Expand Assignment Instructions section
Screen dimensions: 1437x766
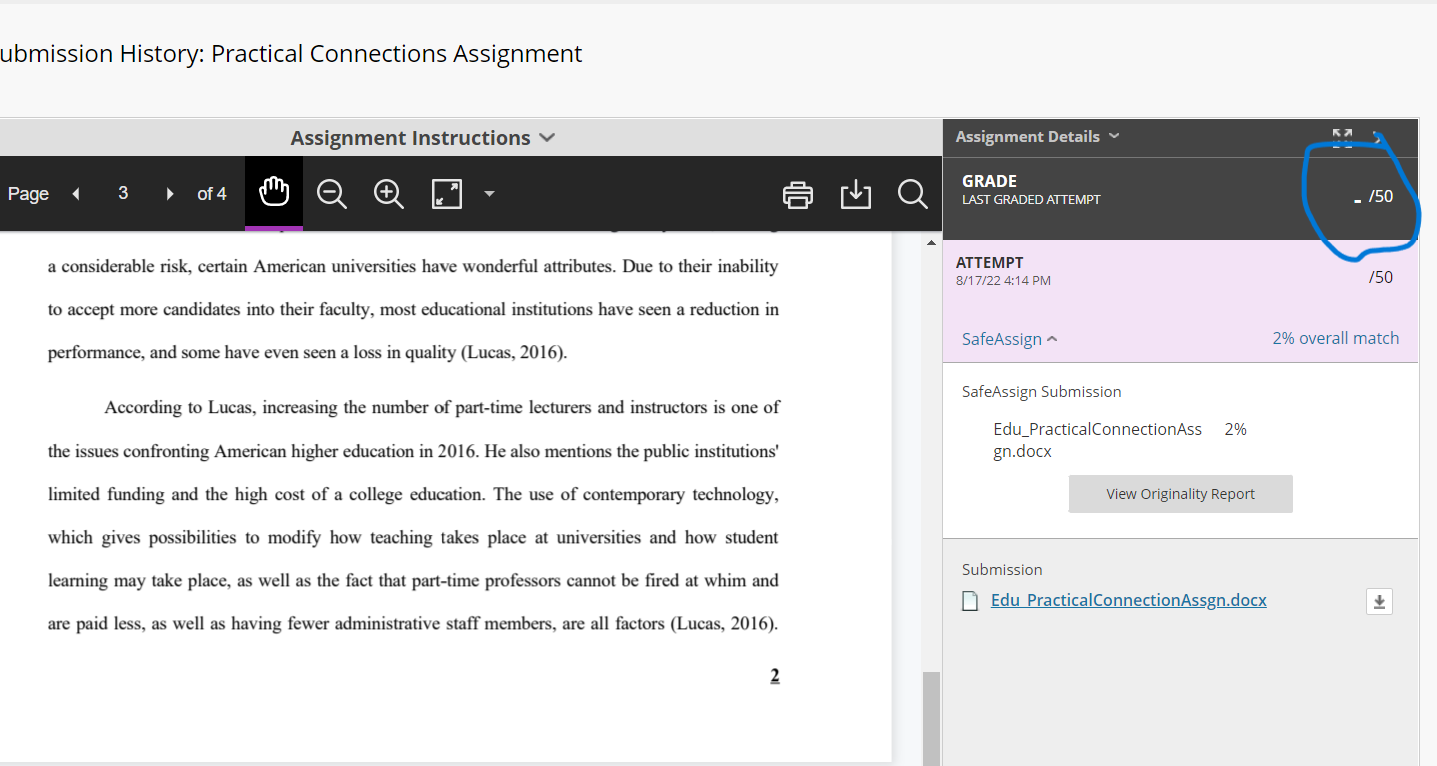coord(423,138)
